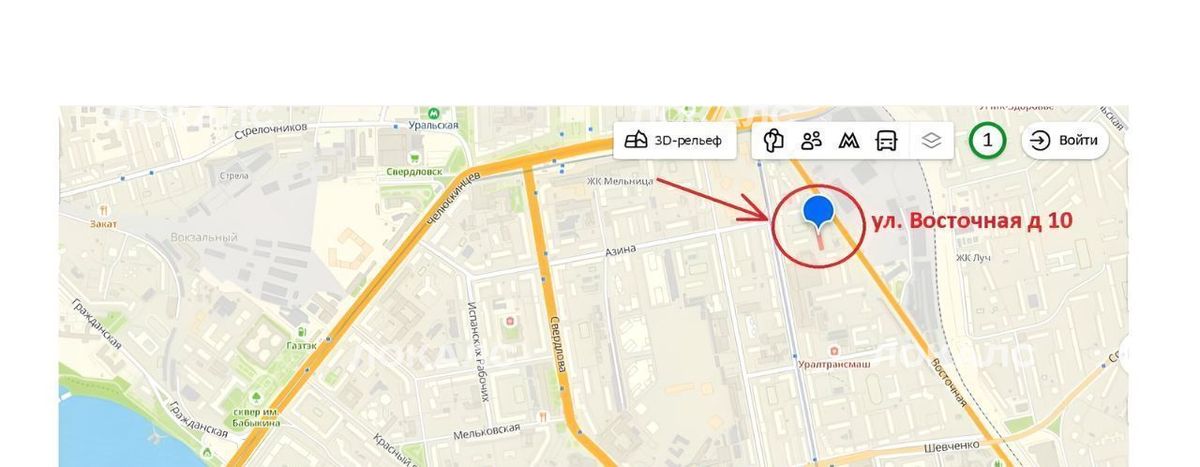Toggle the metro scheme M icon

click(849, 141)
